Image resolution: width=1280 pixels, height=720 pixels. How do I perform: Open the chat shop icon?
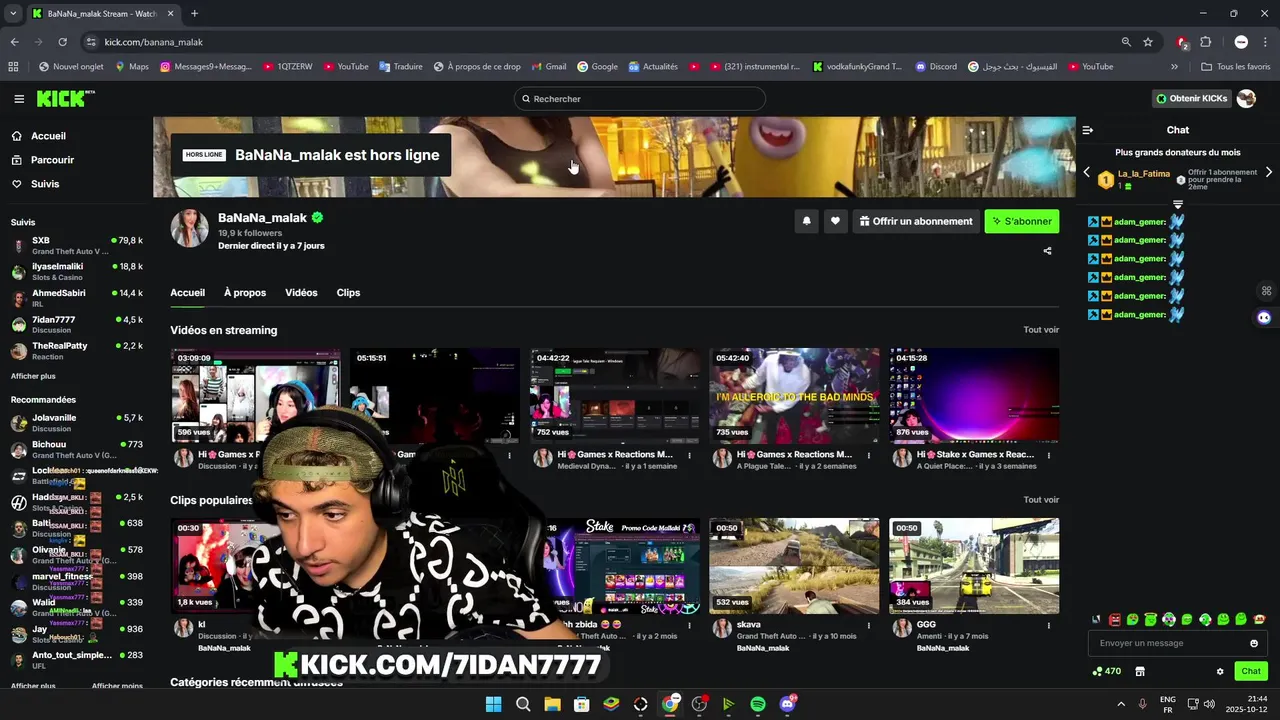[x=1139, y=671]
